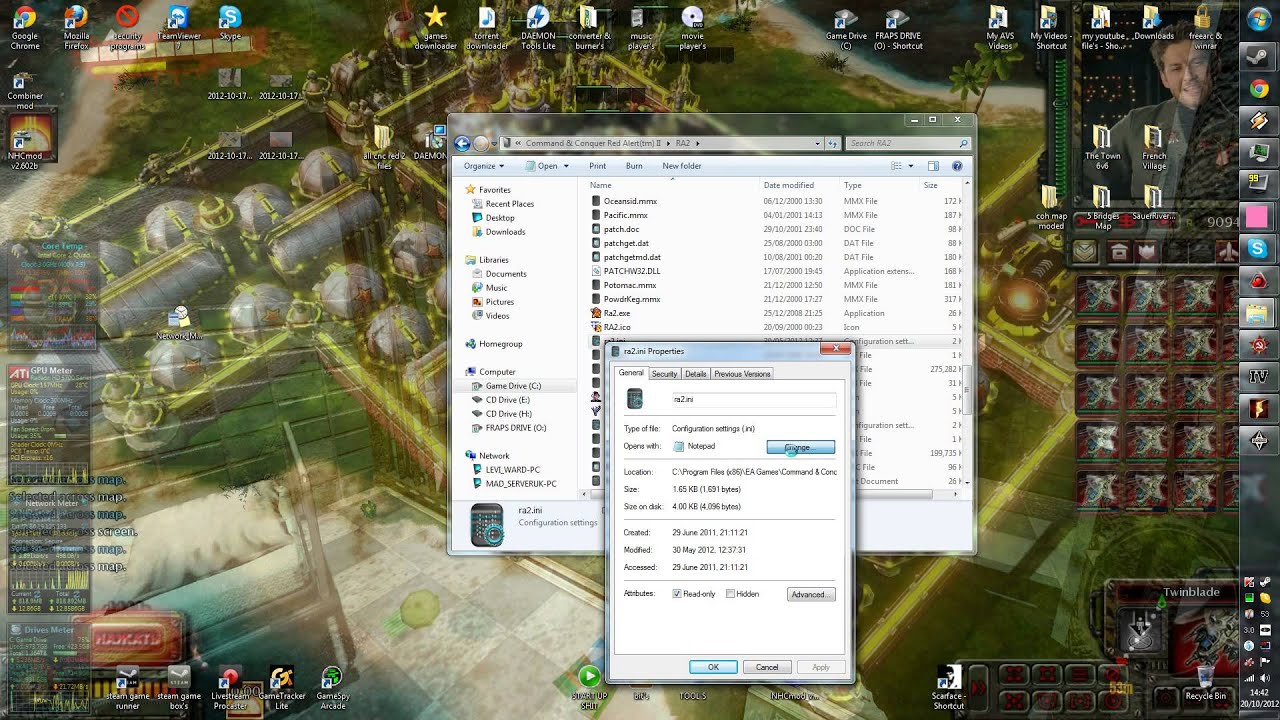Switch to the Security tab
Image resolution: width=1280 pixels, height=720 pixels.
664,374
